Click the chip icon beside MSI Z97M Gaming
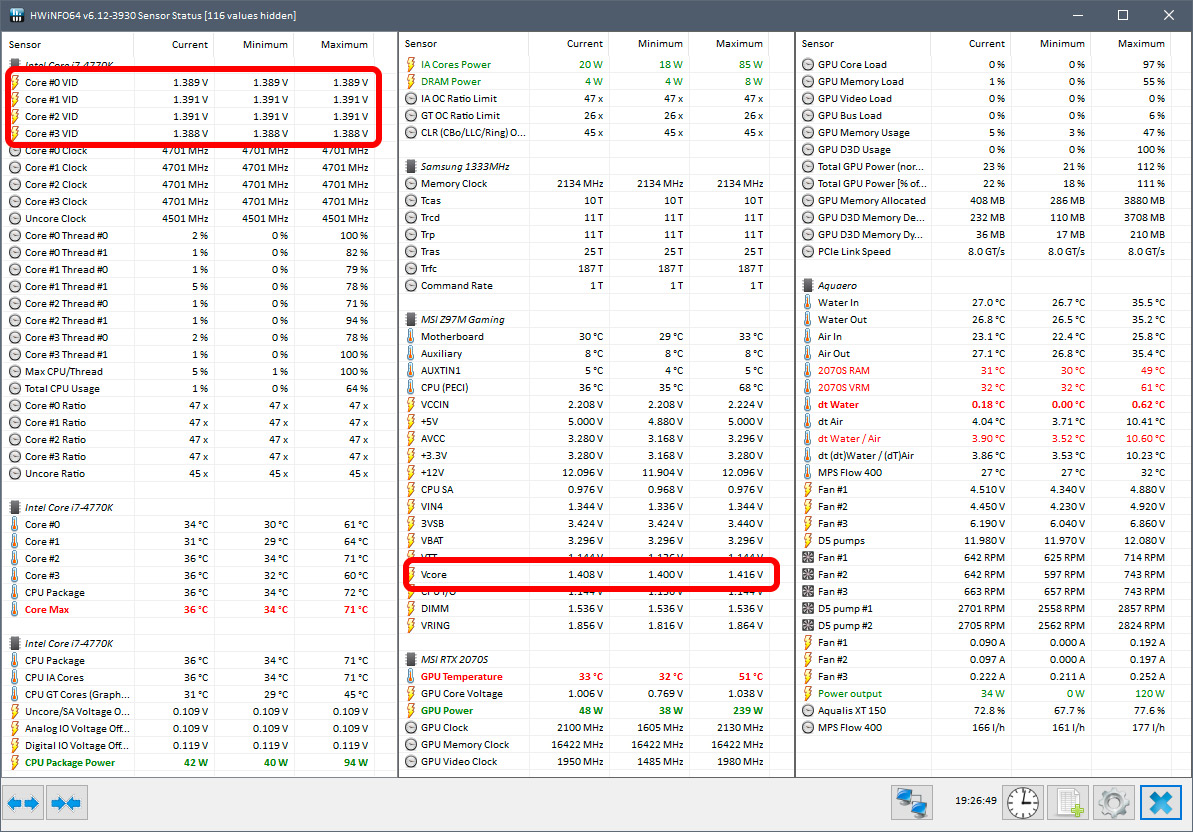 click(411, 319)
